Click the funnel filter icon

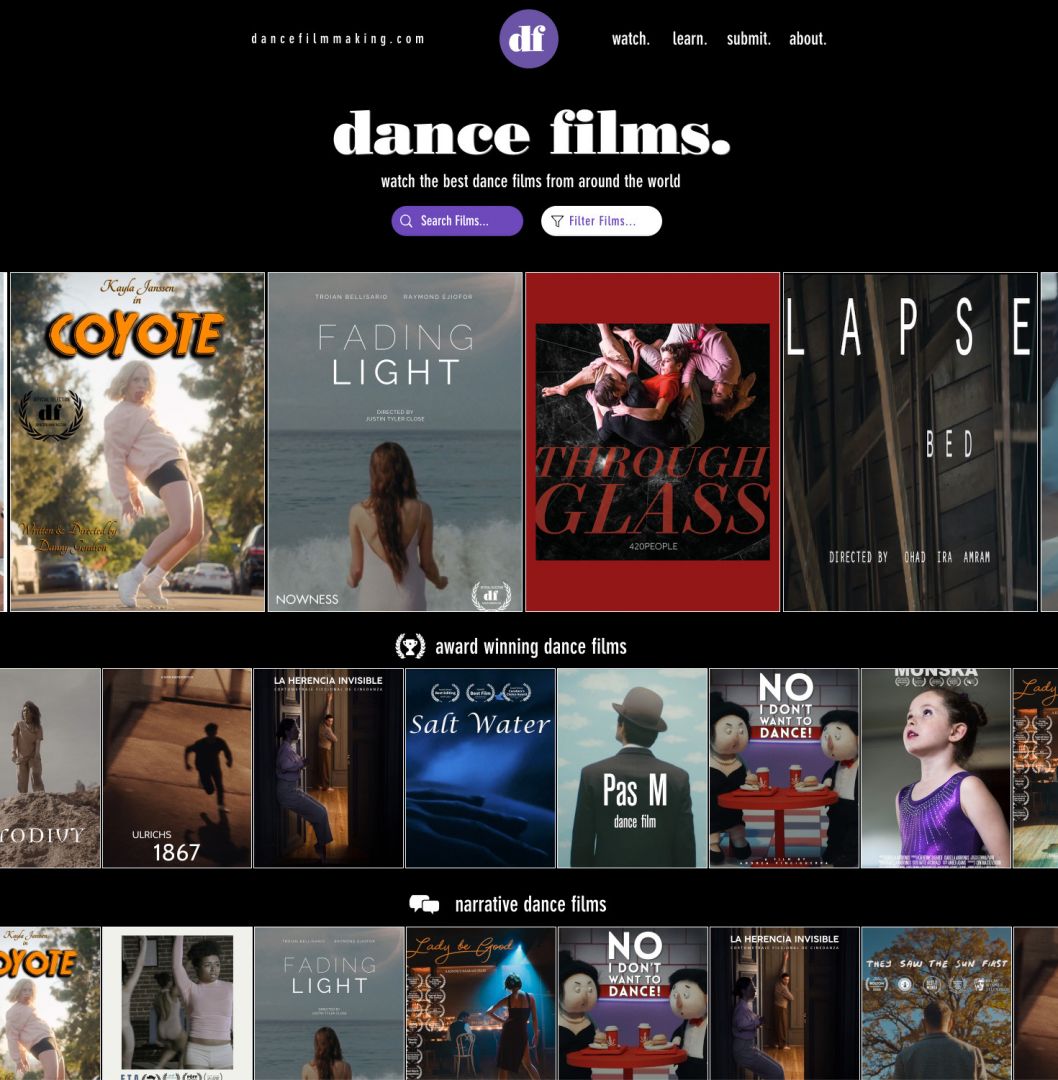pyautogui.click(x=557, y=221)
